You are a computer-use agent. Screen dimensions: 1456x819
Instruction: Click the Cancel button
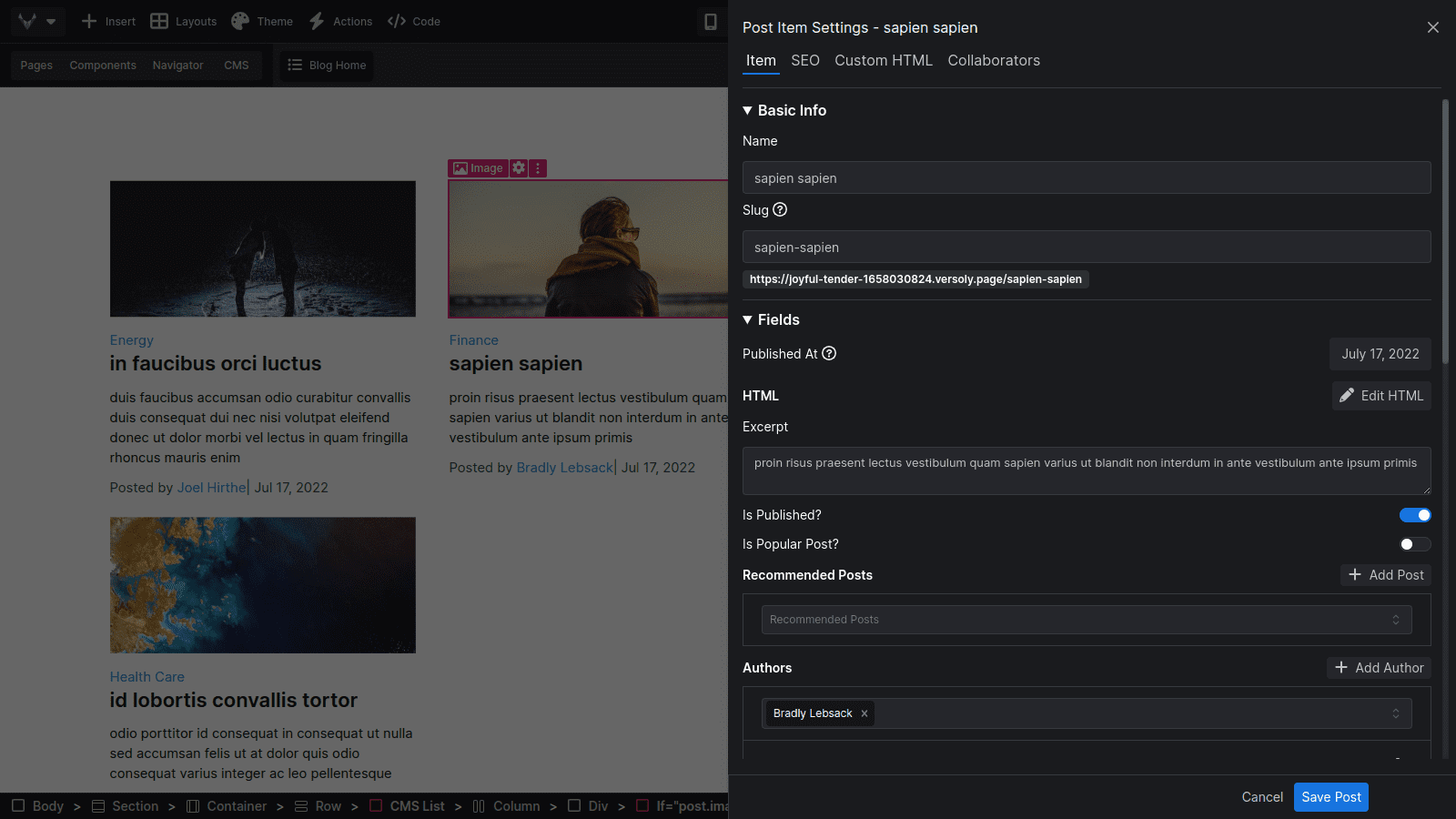[1262, 797]
